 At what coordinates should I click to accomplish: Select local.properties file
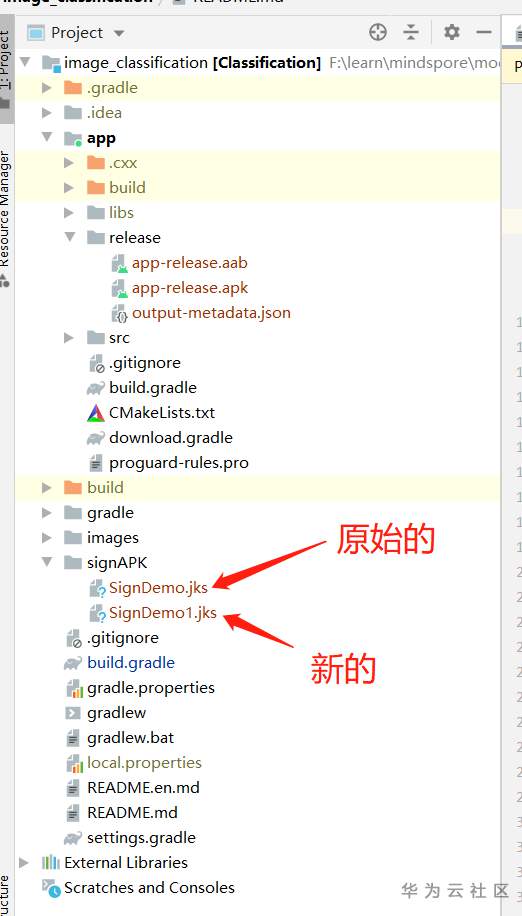point(144,763)
